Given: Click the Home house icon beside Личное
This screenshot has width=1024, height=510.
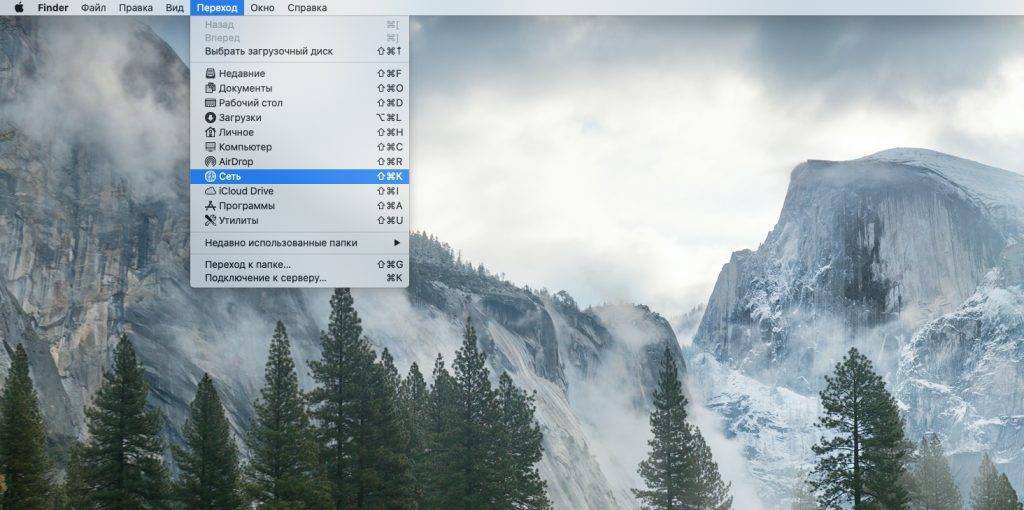Looking at the screenshot, I should coord(210,132).
